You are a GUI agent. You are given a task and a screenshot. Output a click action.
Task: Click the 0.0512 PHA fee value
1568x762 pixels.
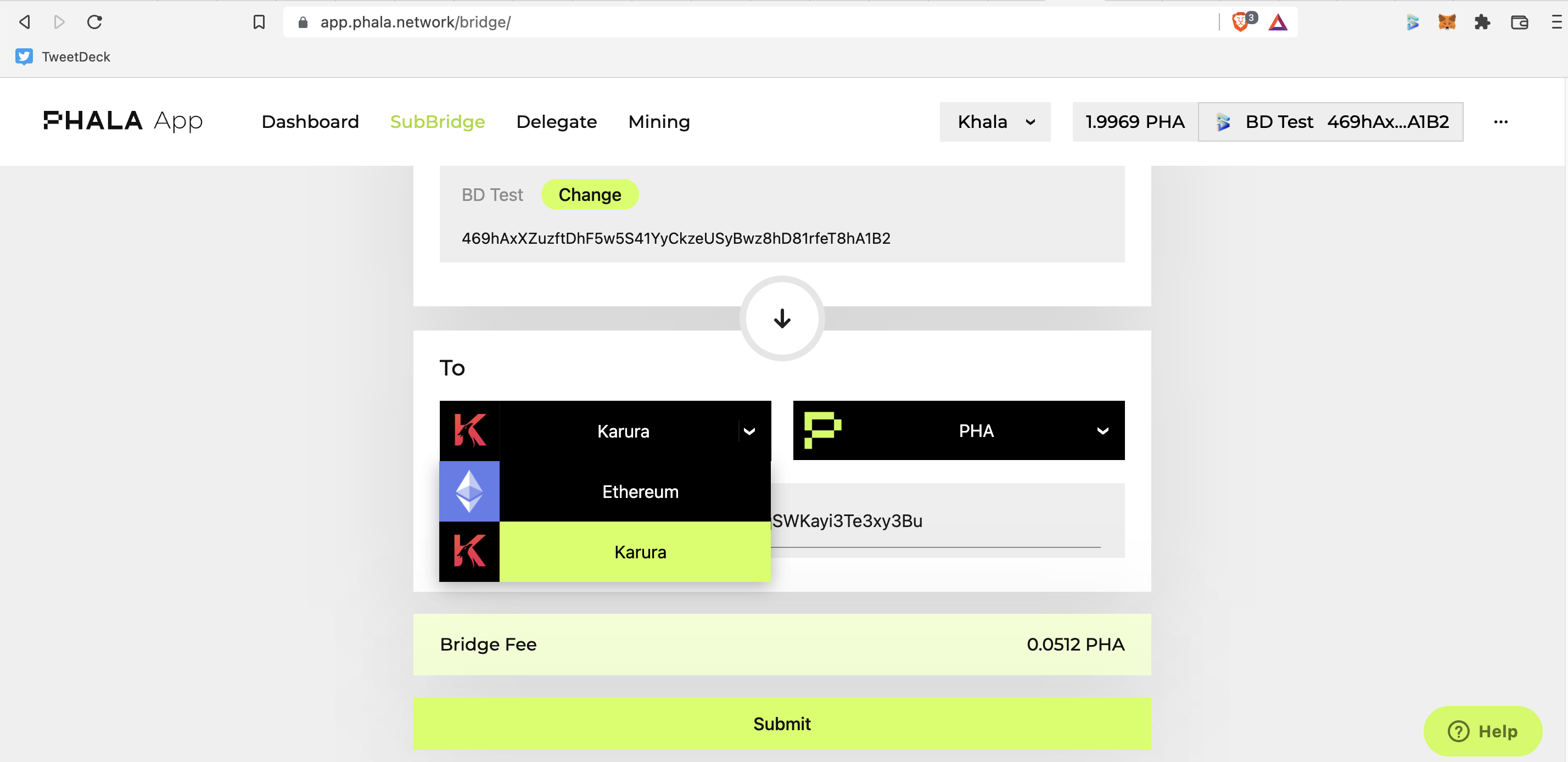(x=1076, y=644)
